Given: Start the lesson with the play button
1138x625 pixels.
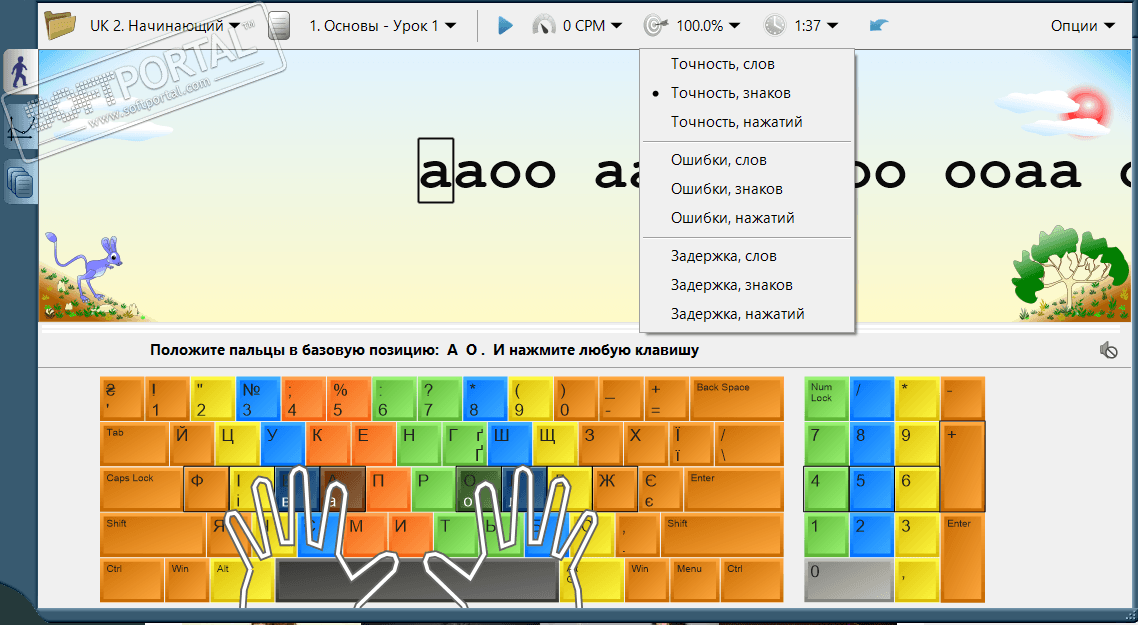Looking at the screenshot, I should [x=505, y=26].
